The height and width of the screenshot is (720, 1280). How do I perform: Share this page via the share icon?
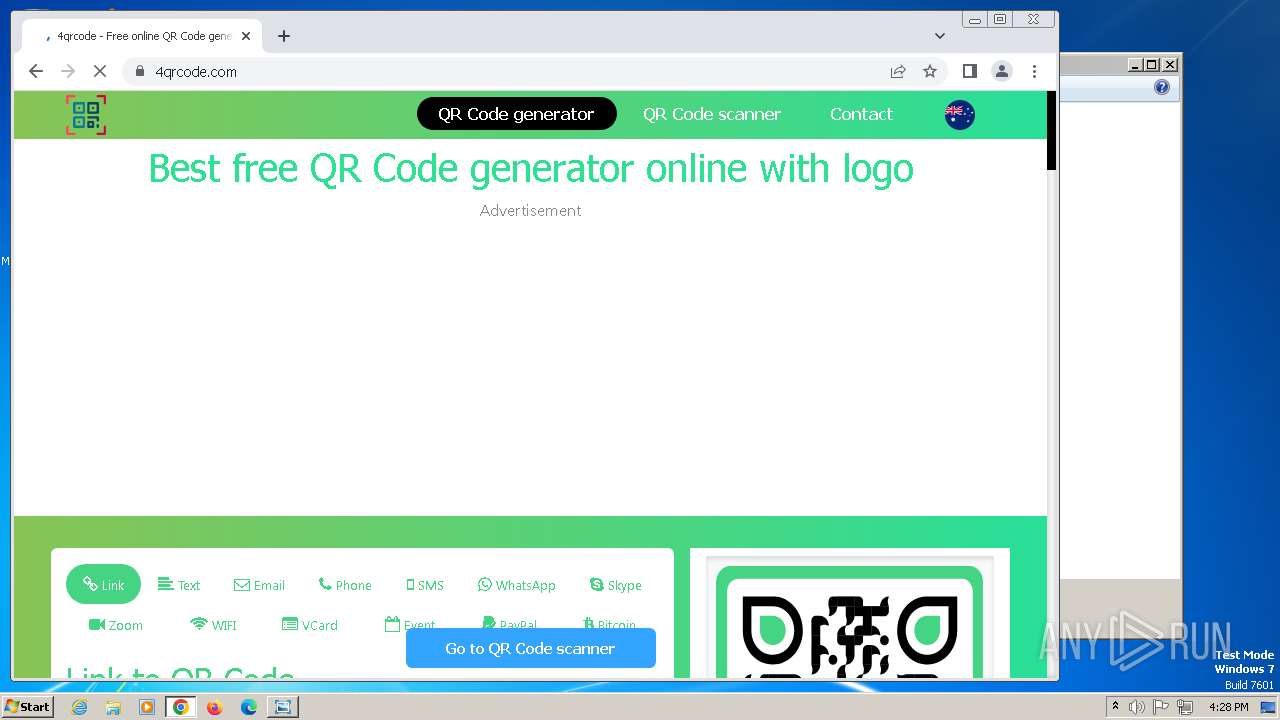pos(898,71)
